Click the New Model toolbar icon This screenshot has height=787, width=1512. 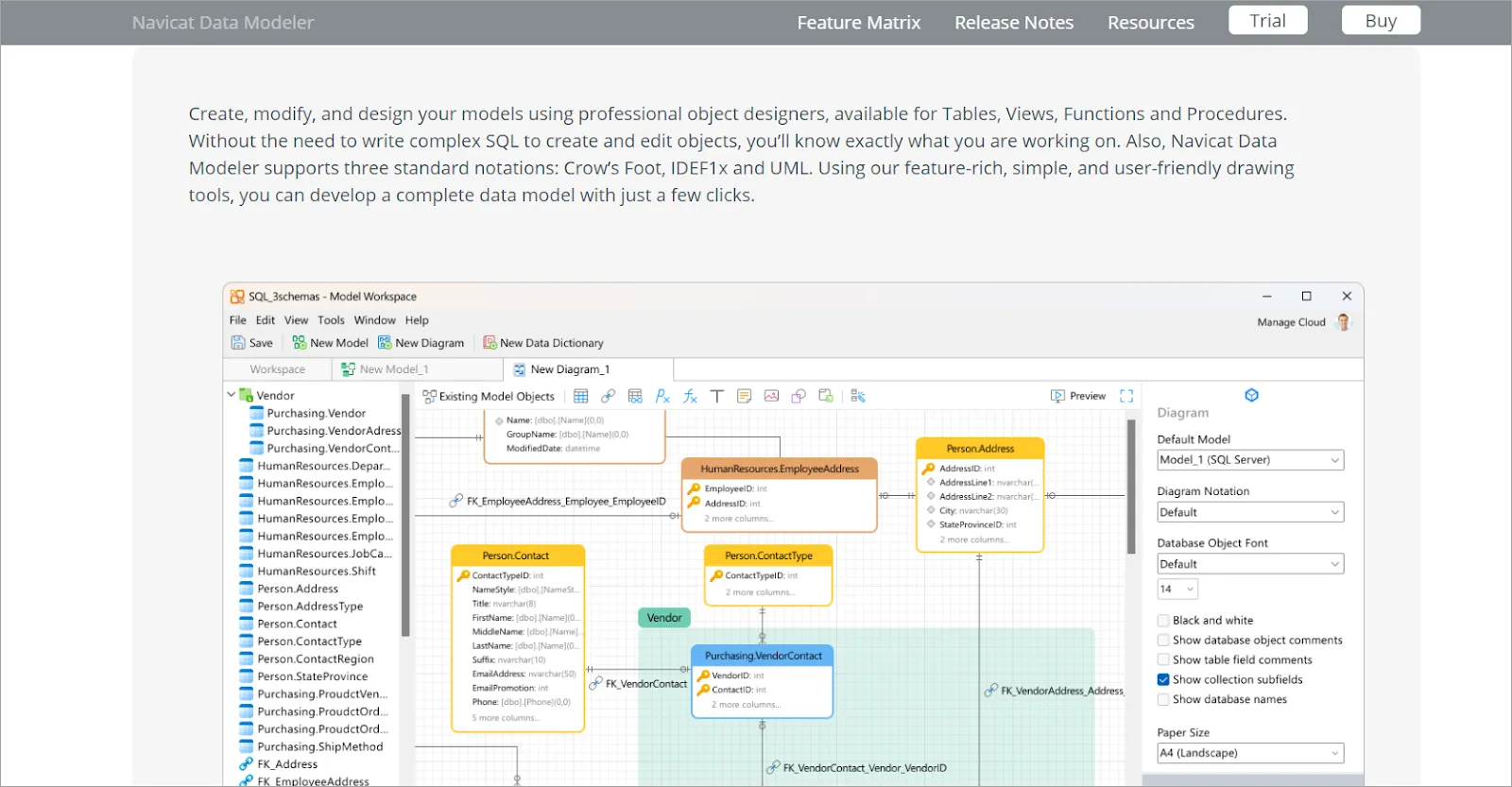click(x=300, y=343)
